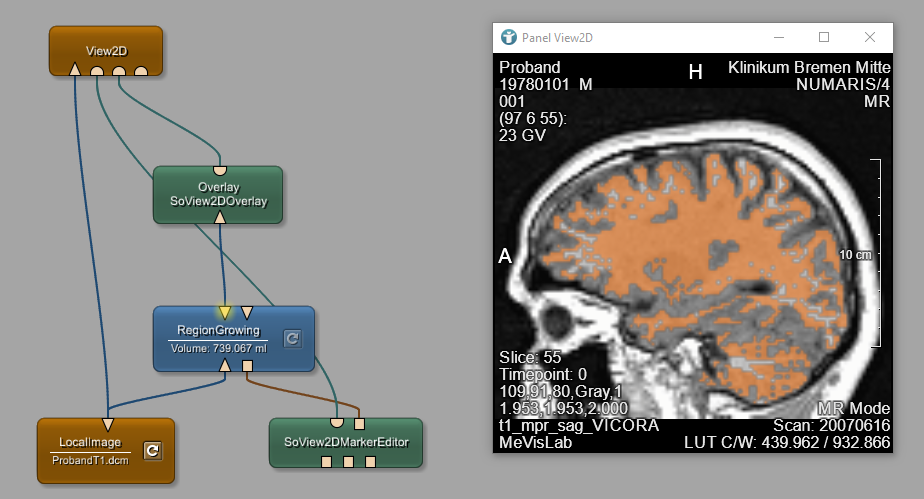The image size is (924, 499).
Task: Close the Panel View2D window
Action: click(870, 37)
